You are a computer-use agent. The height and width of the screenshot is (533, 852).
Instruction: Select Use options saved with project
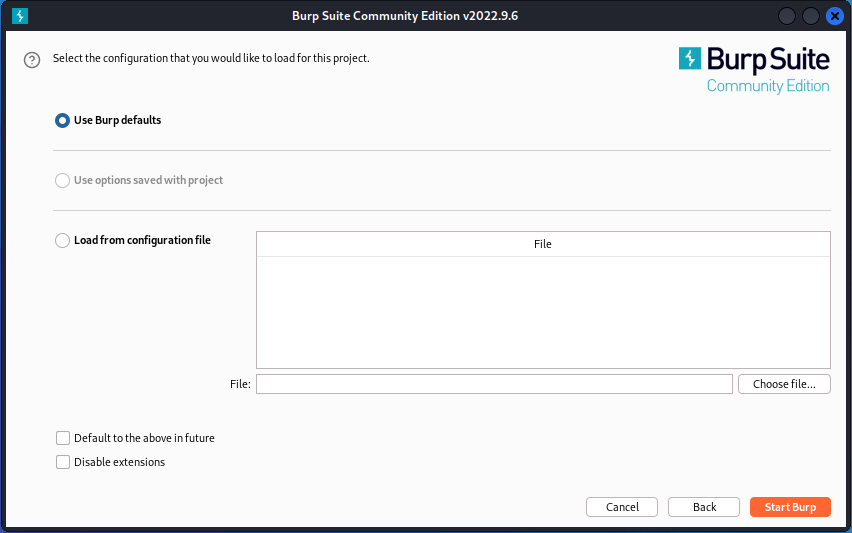pos(62,180)
